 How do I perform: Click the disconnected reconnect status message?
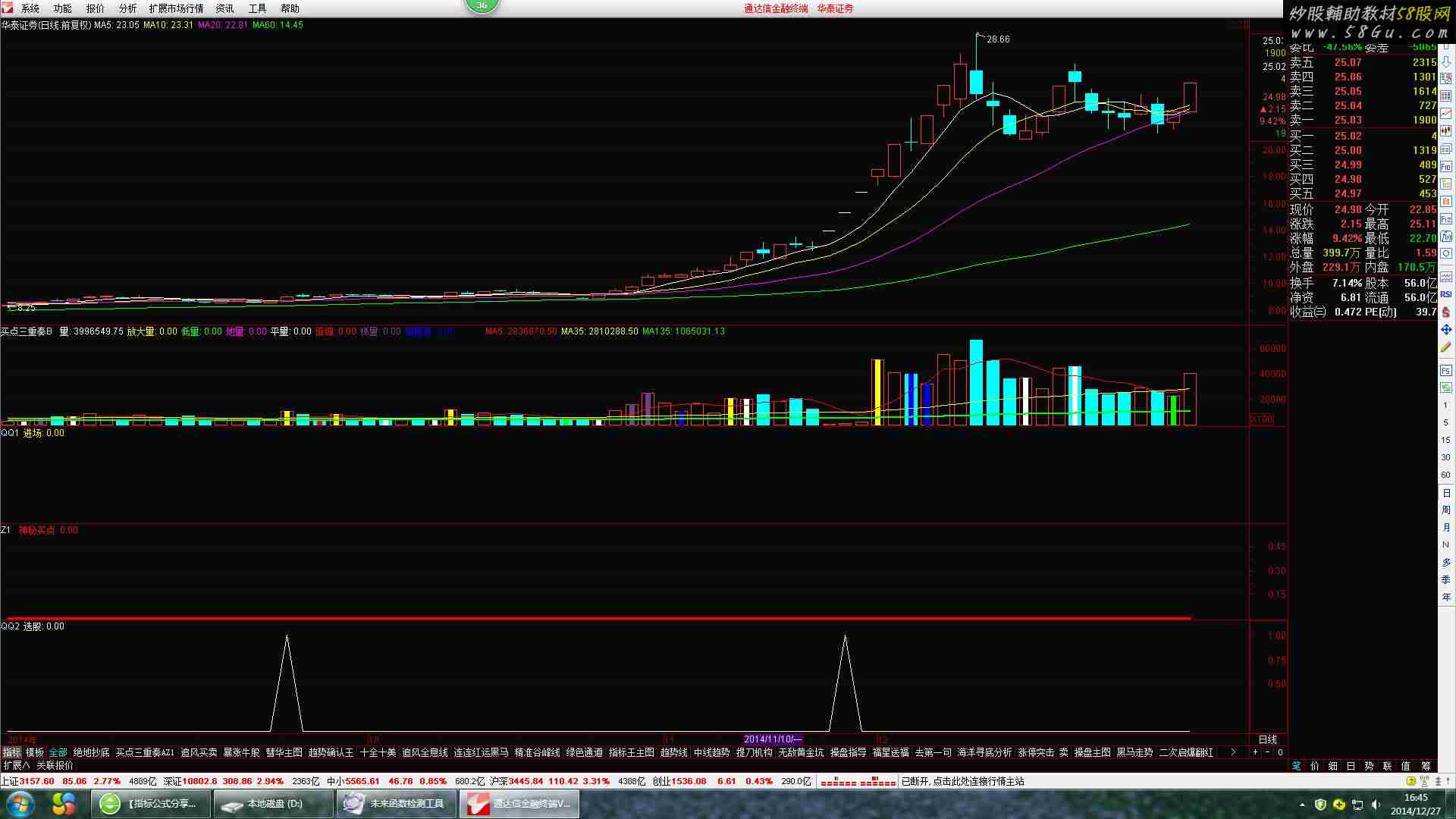(962, 781)
